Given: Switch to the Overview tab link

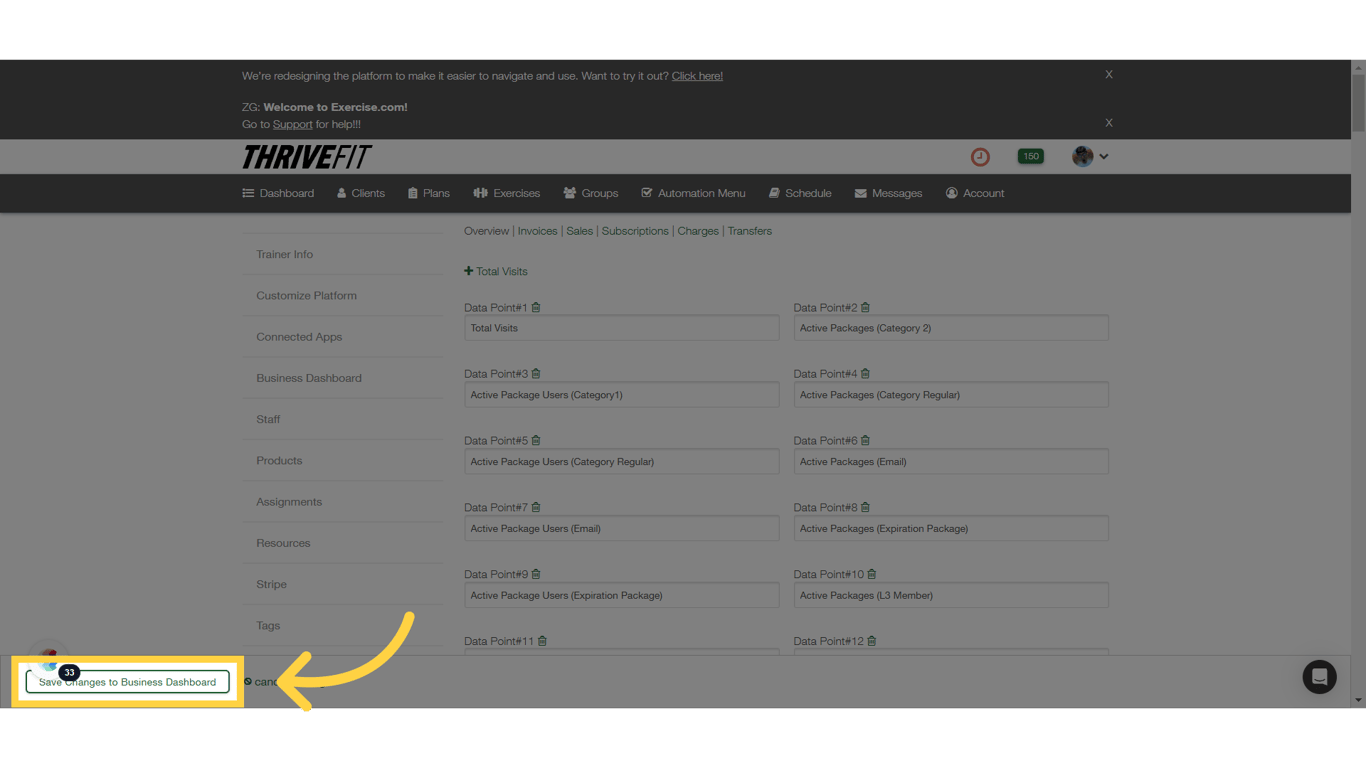Looking at the screenshot, I should 486,231.
